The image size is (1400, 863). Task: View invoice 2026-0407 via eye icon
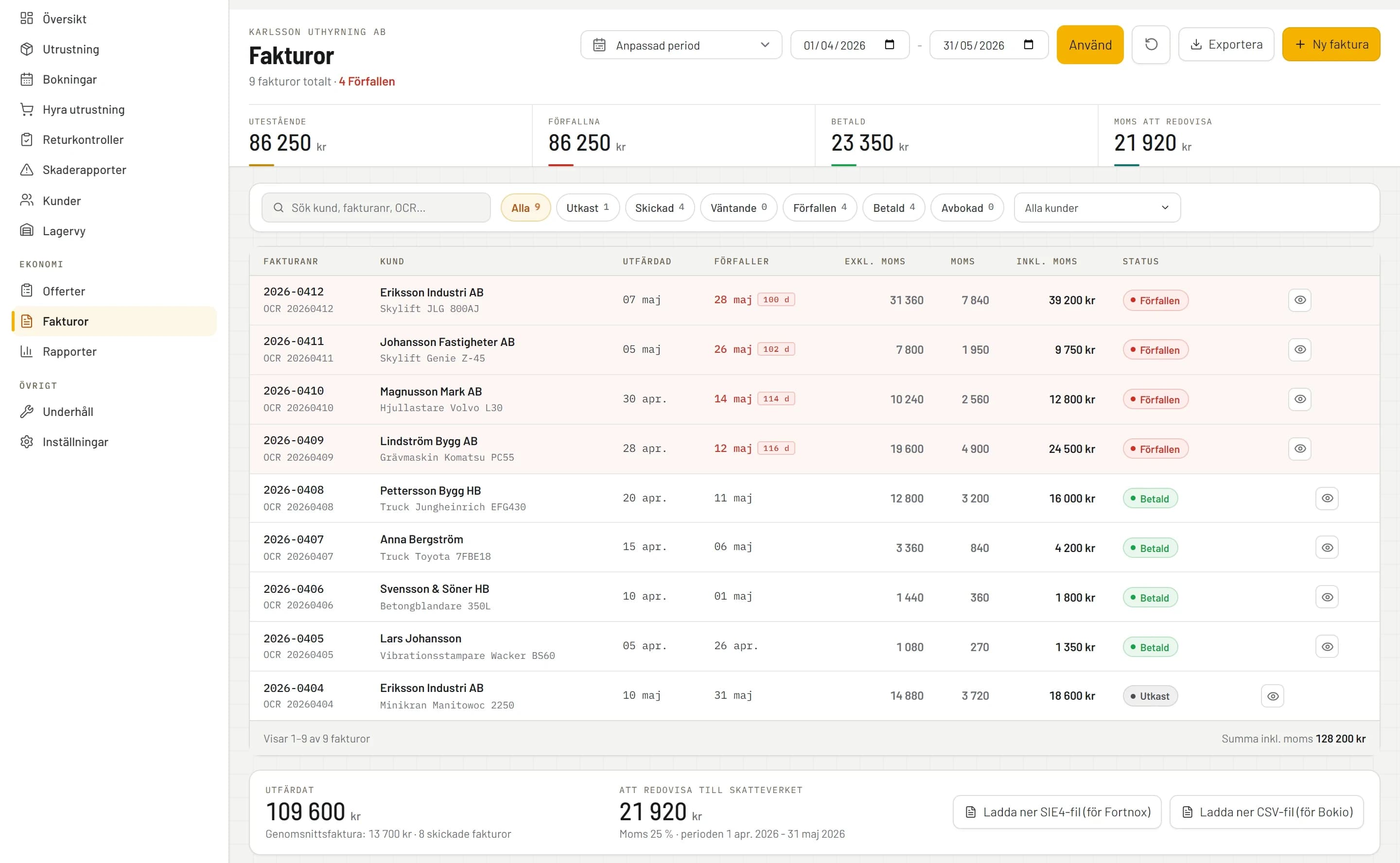(x=1327, y=547)
